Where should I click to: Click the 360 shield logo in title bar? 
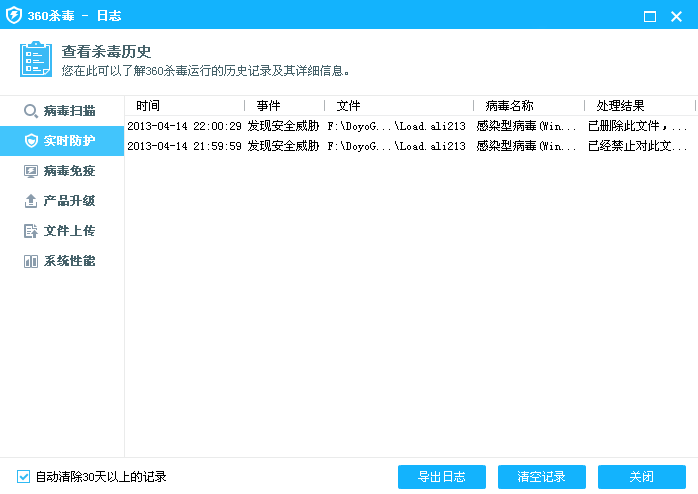[14, 16]
